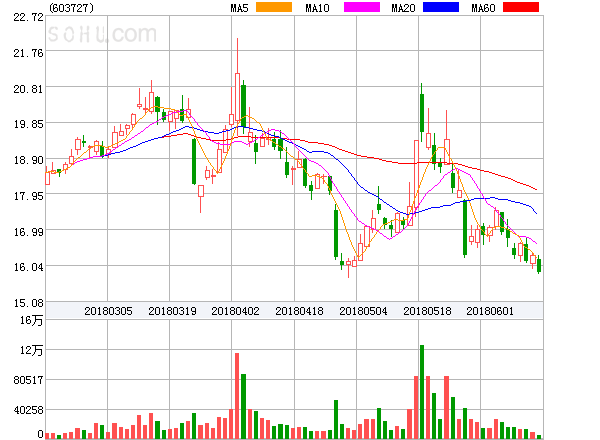The width and height of the screenshot is (600, 440).
Task: Click the 80517 volume axis label
Action: point(28,380)
